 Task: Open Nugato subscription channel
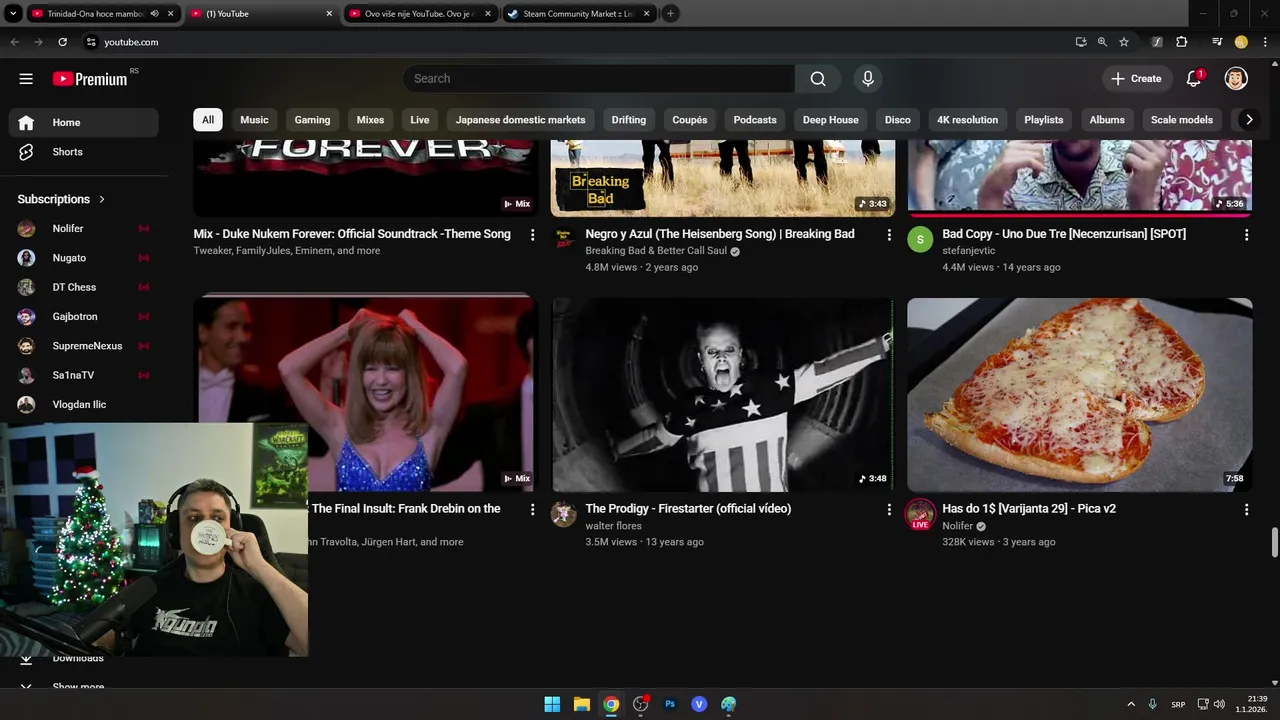[84, 258]
